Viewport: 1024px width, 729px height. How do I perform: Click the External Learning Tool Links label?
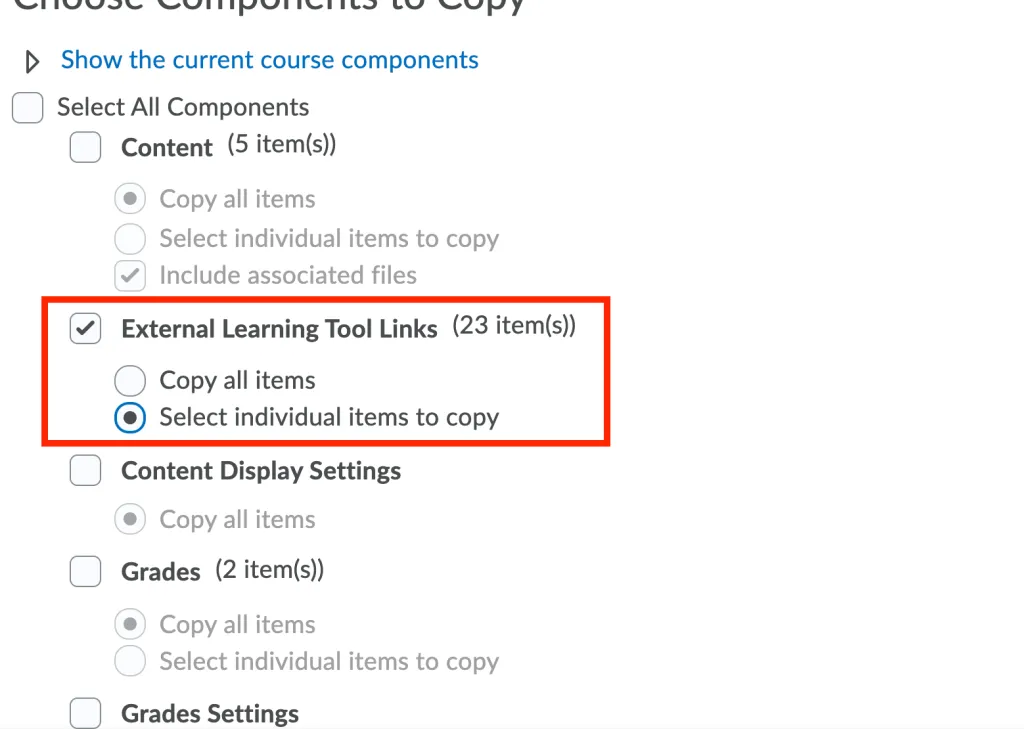point(280,329)
